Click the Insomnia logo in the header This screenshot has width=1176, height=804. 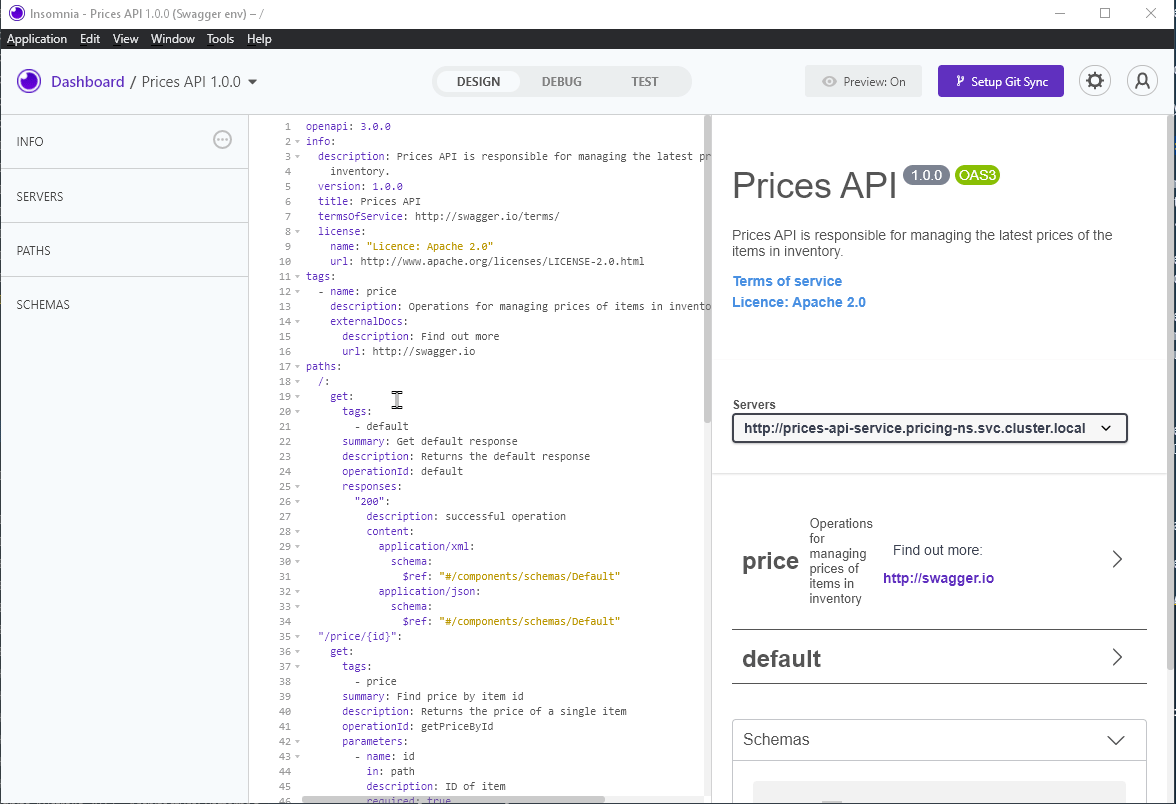point(29,81)
